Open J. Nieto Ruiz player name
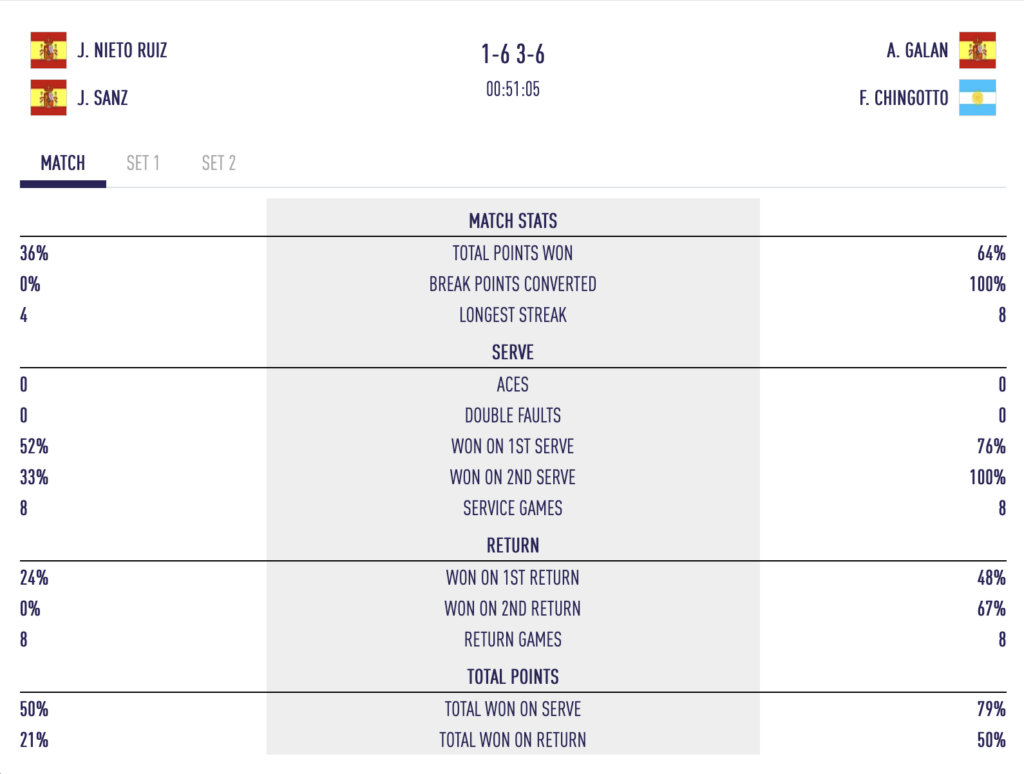Viewport: 1024px width, 774px height. coord(122,50)
